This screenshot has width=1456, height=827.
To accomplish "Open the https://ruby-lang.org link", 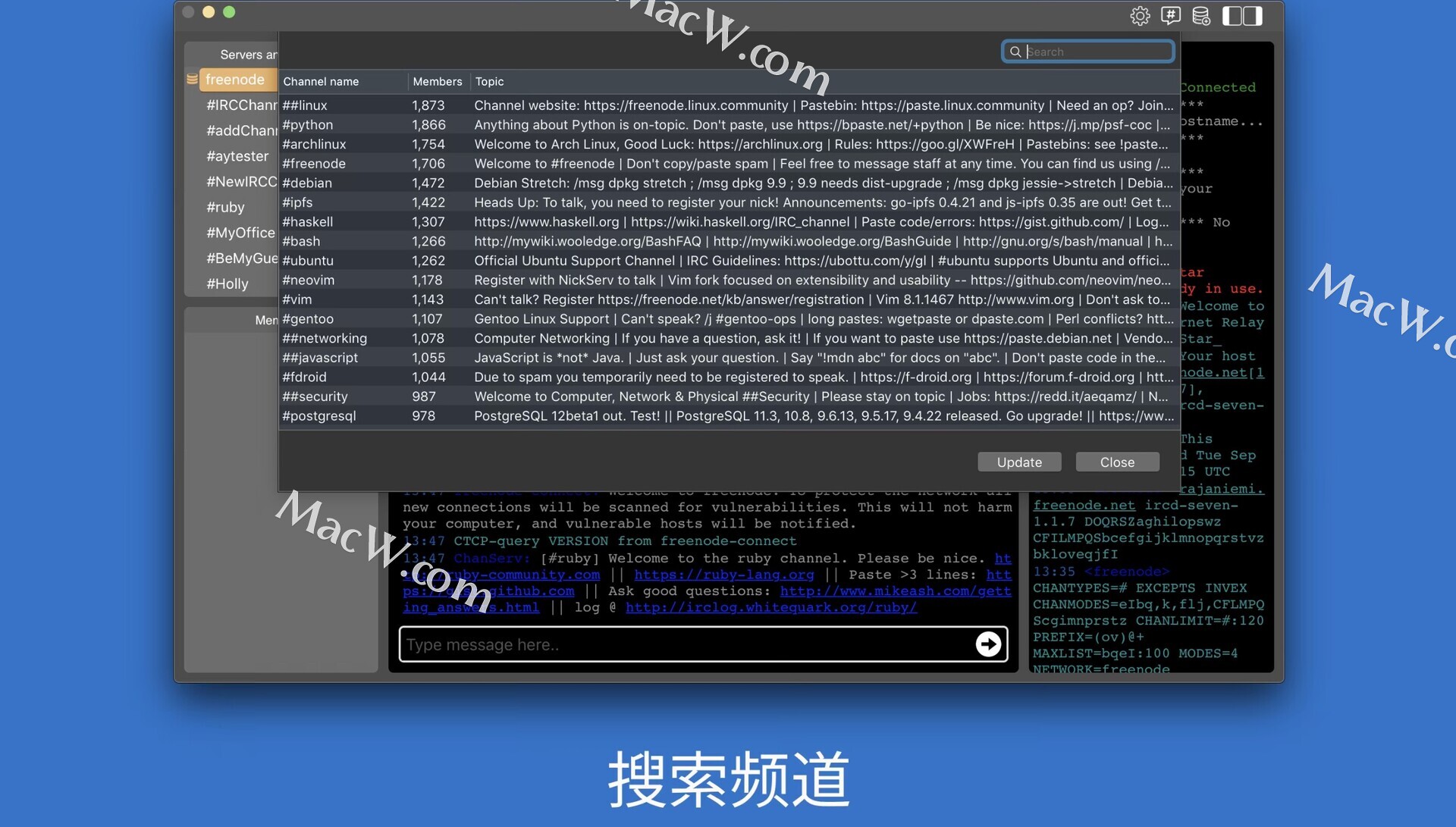I will (x=724, y=575).
